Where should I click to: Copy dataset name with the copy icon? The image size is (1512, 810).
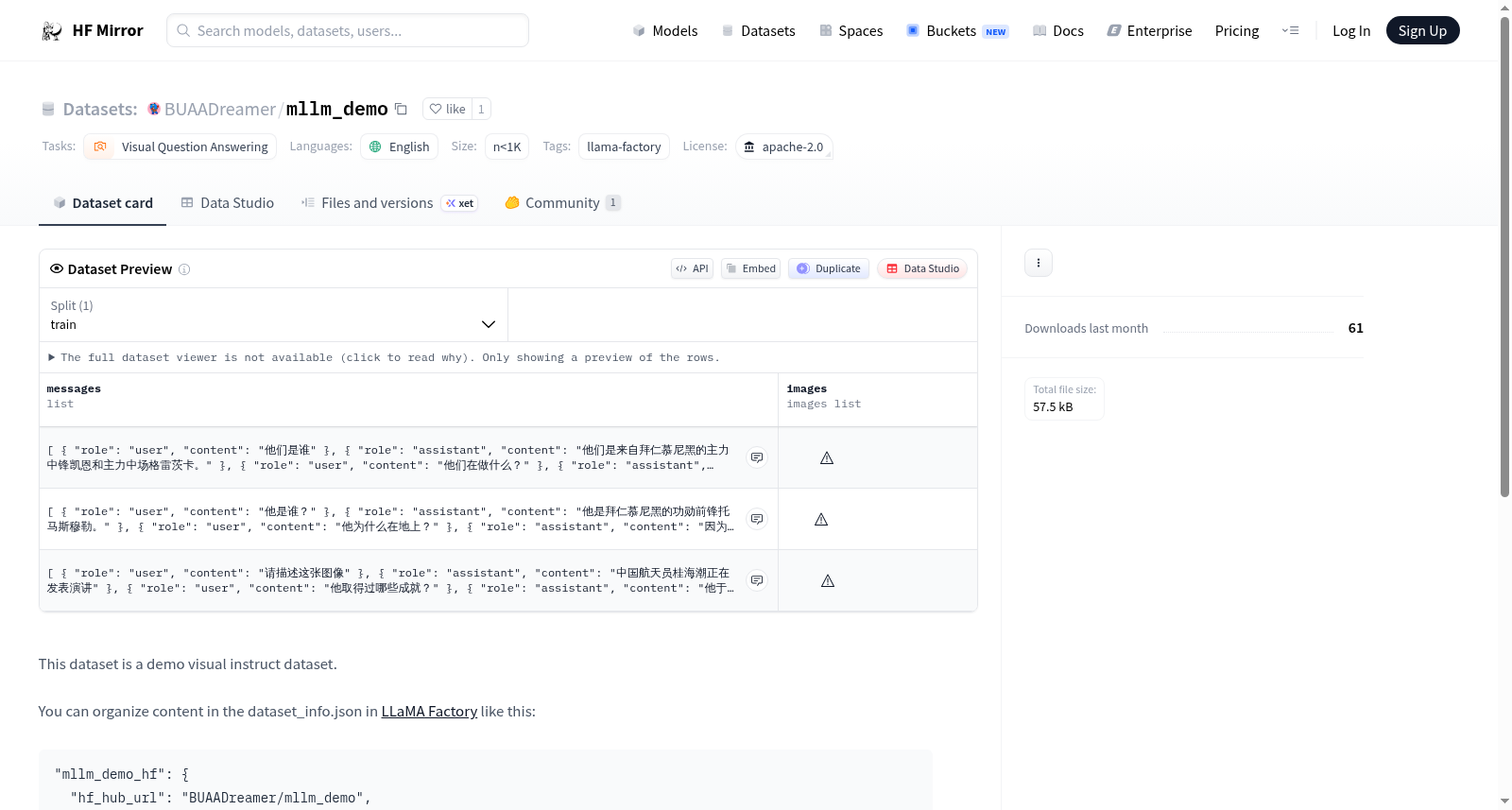coord(401,109)
